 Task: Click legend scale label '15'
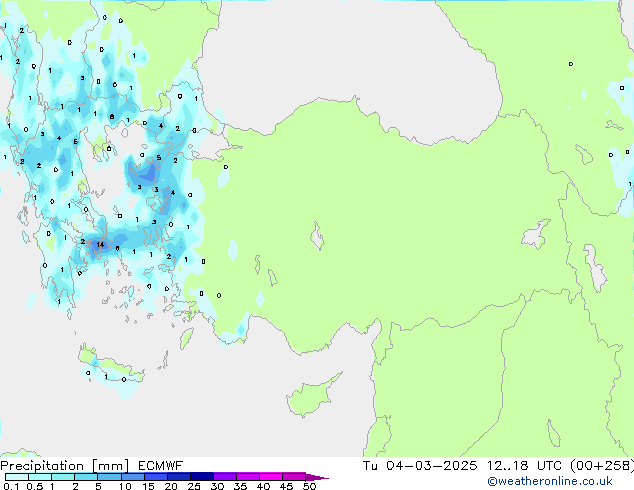click(x=148, y=486)
